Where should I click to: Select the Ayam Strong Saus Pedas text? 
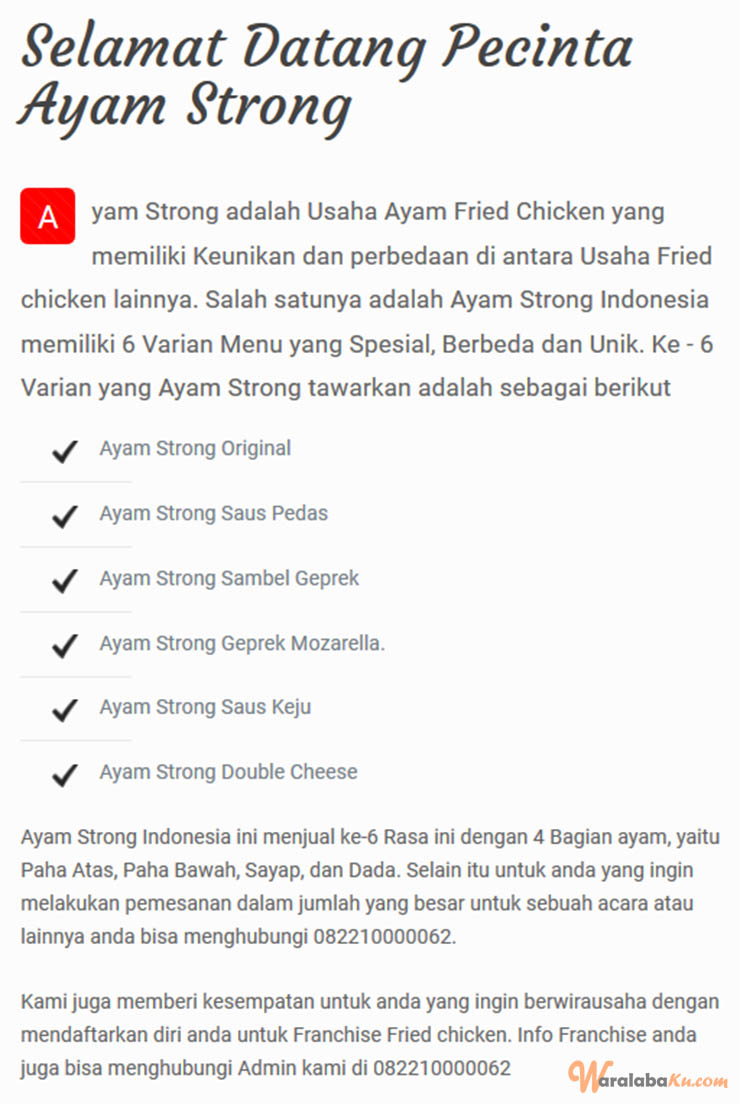click(213, 513)
